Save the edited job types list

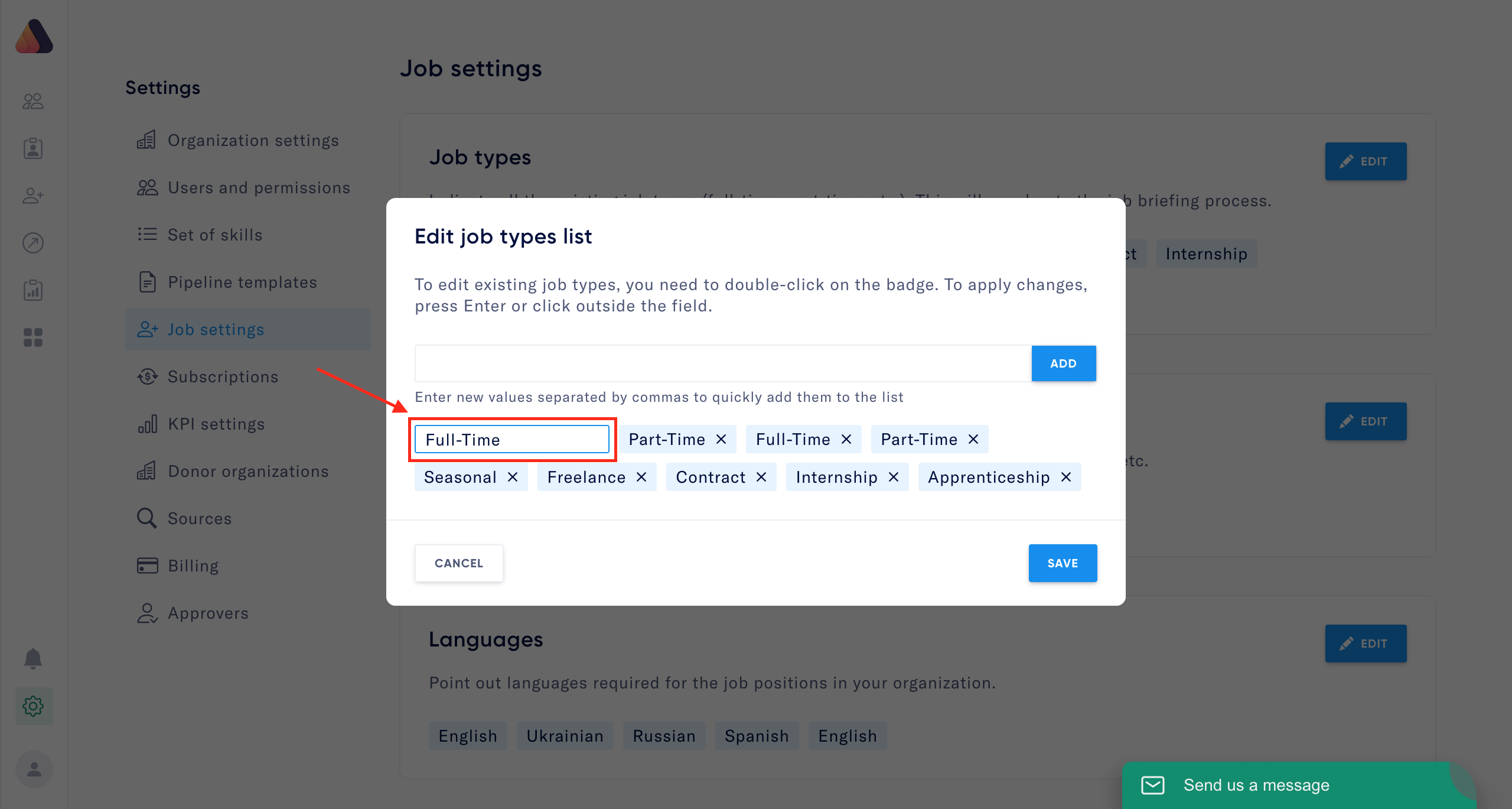[x=1063, y=563]
